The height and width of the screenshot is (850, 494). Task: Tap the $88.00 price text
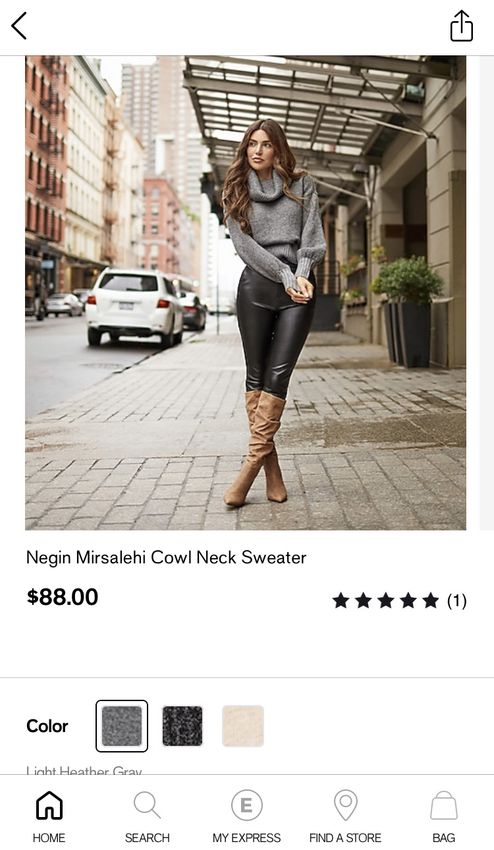click(x=62, y=597)
